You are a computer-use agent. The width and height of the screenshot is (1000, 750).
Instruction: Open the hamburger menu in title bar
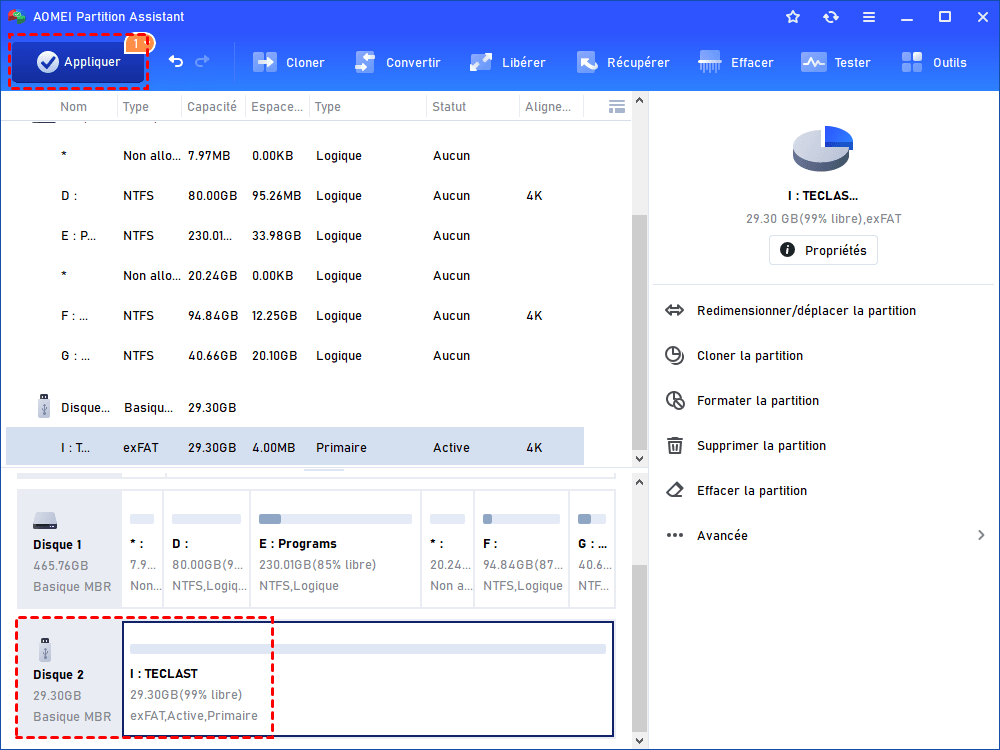coord(869,17)
